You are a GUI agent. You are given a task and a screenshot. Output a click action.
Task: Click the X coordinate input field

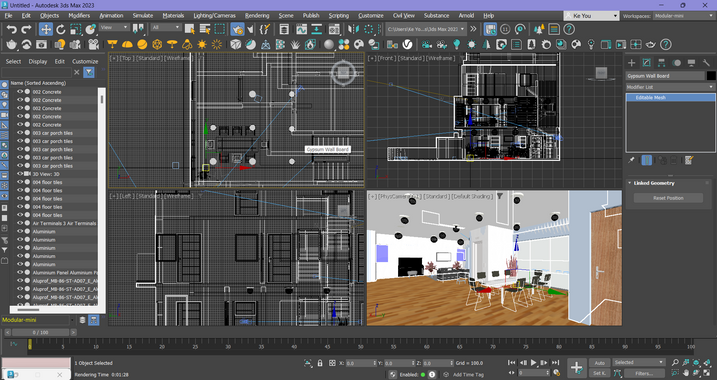(361, 363)
